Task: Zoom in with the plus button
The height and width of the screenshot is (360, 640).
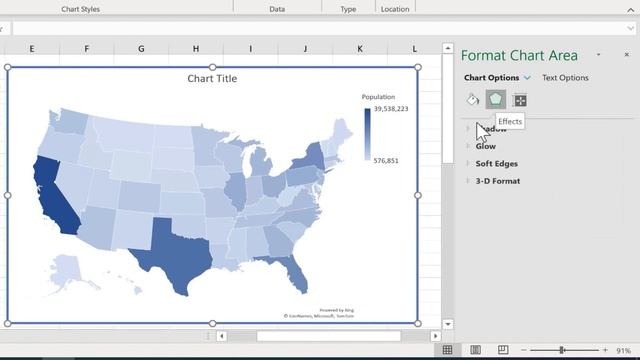Action: pos(605,350)
